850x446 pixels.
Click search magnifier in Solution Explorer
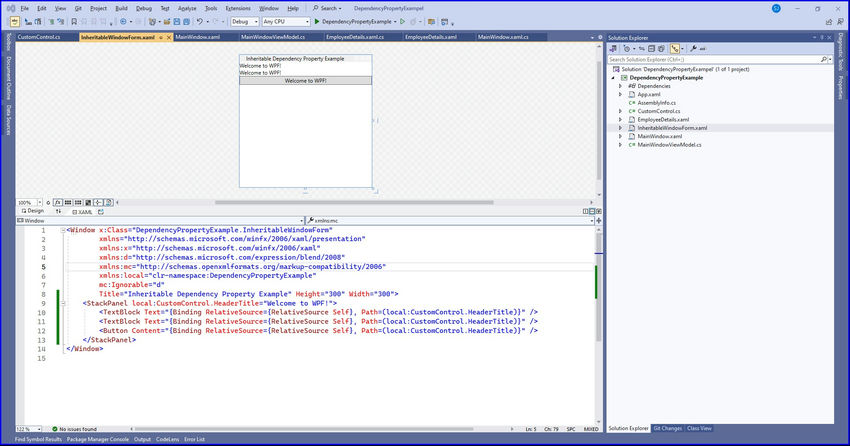click(824, 60)
